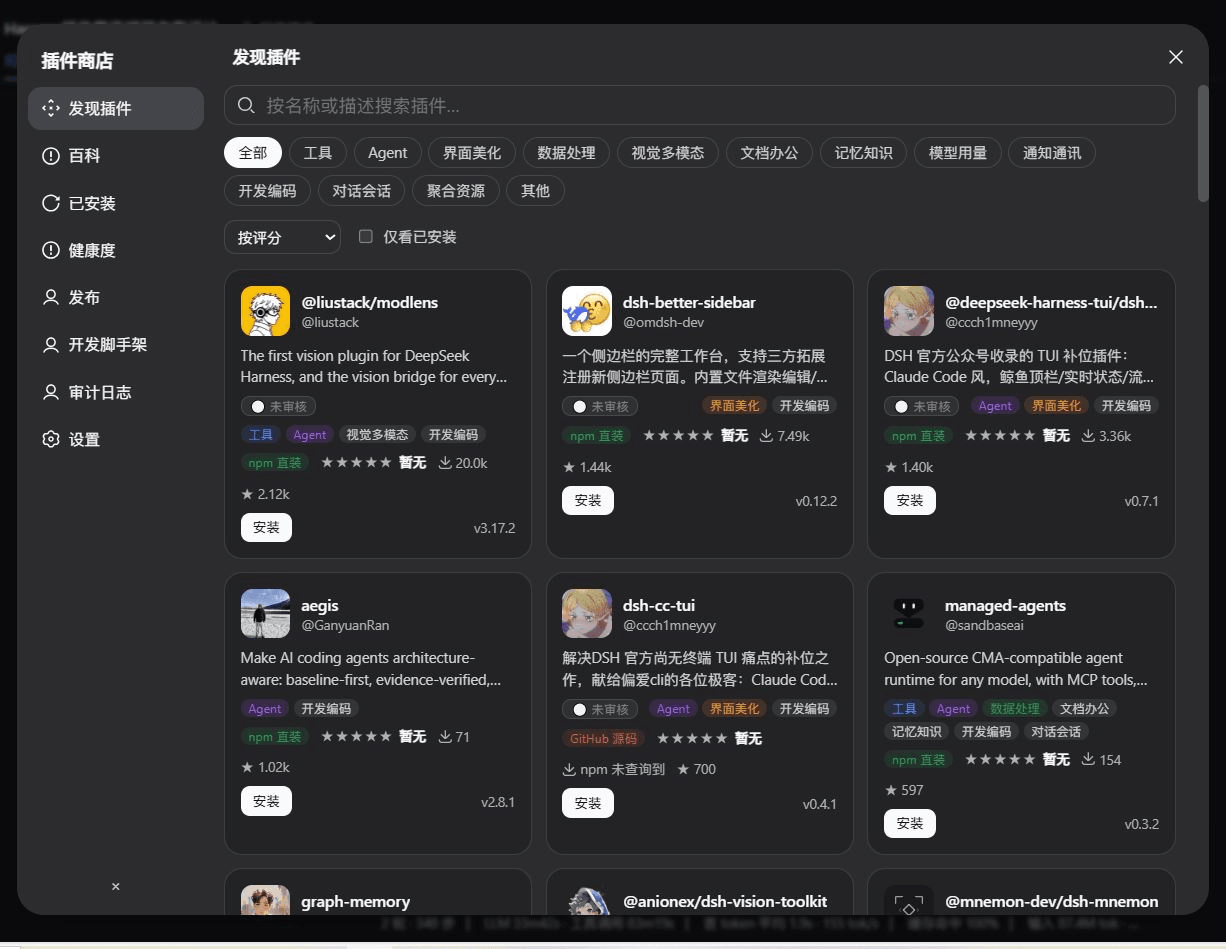Click the managed-agents robot icon
Image resolution: width=1226 pixels, height=949 pixels.
click(x=909, y=614)
